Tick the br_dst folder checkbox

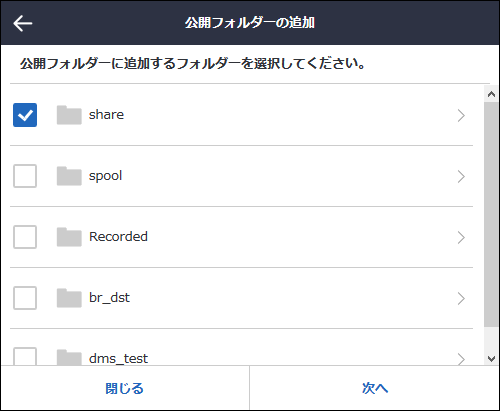point(25,298)
